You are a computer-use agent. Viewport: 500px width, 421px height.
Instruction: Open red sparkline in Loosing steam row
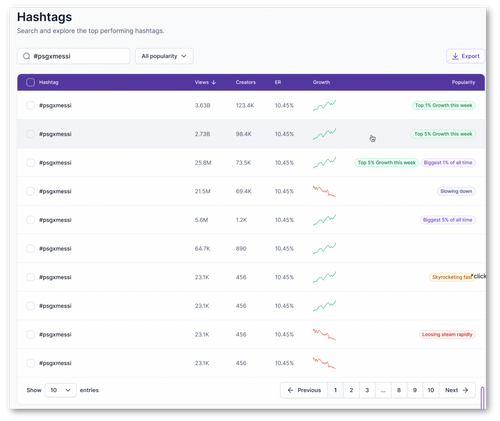point(324,334)
